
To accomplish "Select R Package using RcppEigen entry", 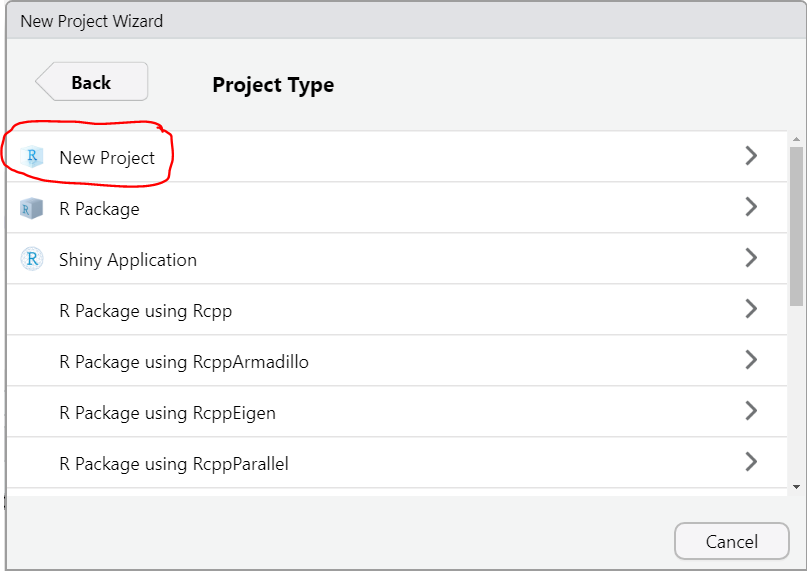I will point(397,411).
